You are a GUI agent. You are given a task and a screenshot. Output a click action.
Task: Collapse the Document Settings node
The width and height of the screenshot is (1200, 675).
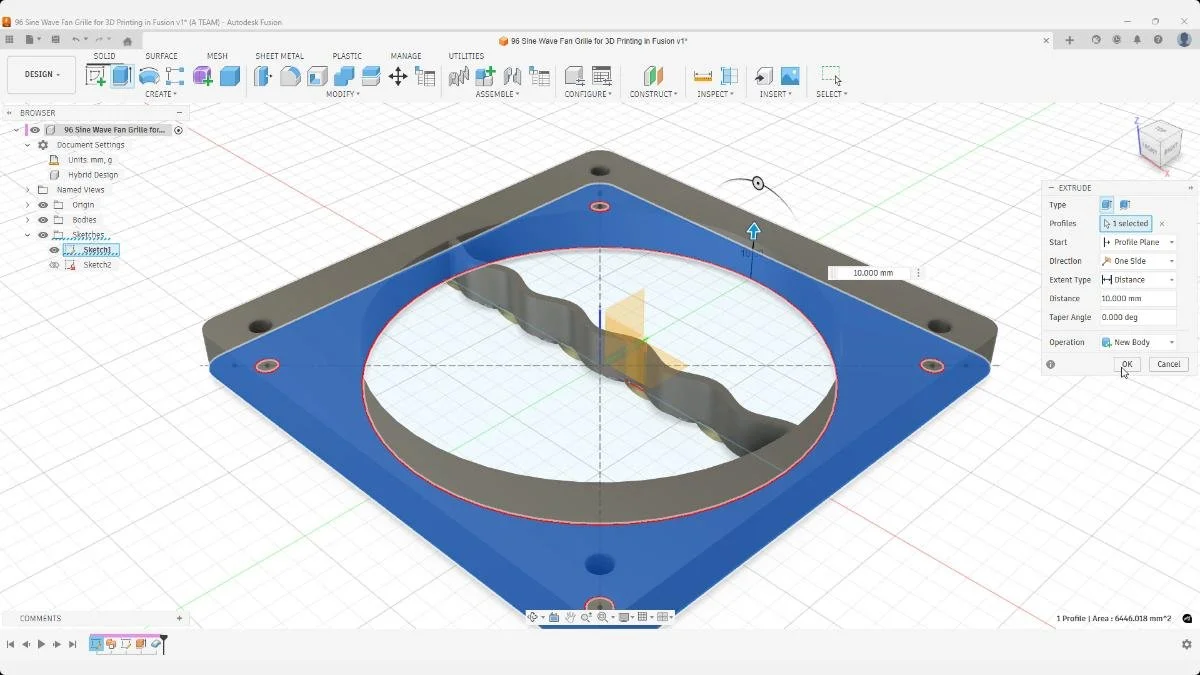(x=28, y=145)
